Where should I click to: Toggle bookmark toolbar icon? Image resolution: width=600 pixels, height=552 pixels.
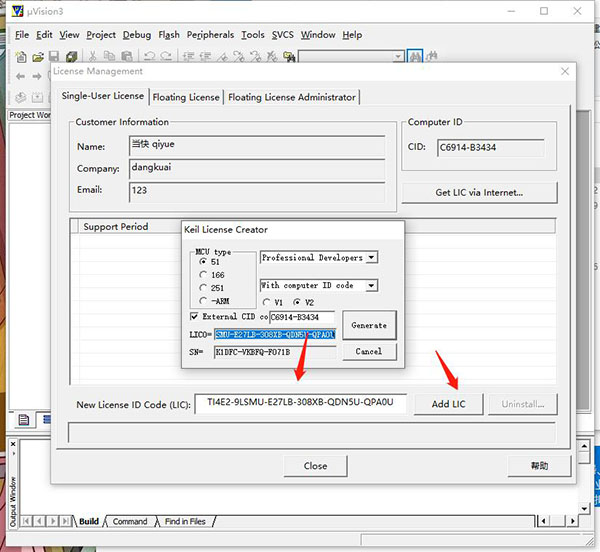222,57
